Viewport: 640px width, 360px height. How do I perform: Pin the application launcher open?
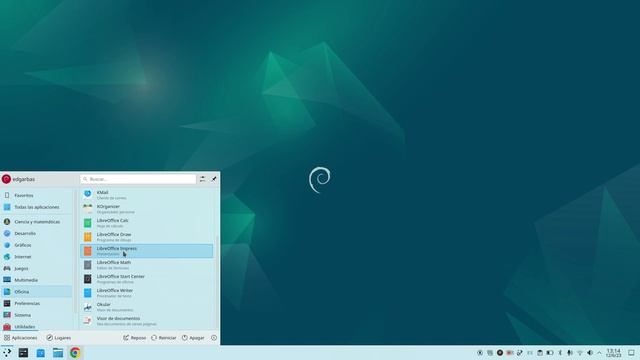click(214, 179)
